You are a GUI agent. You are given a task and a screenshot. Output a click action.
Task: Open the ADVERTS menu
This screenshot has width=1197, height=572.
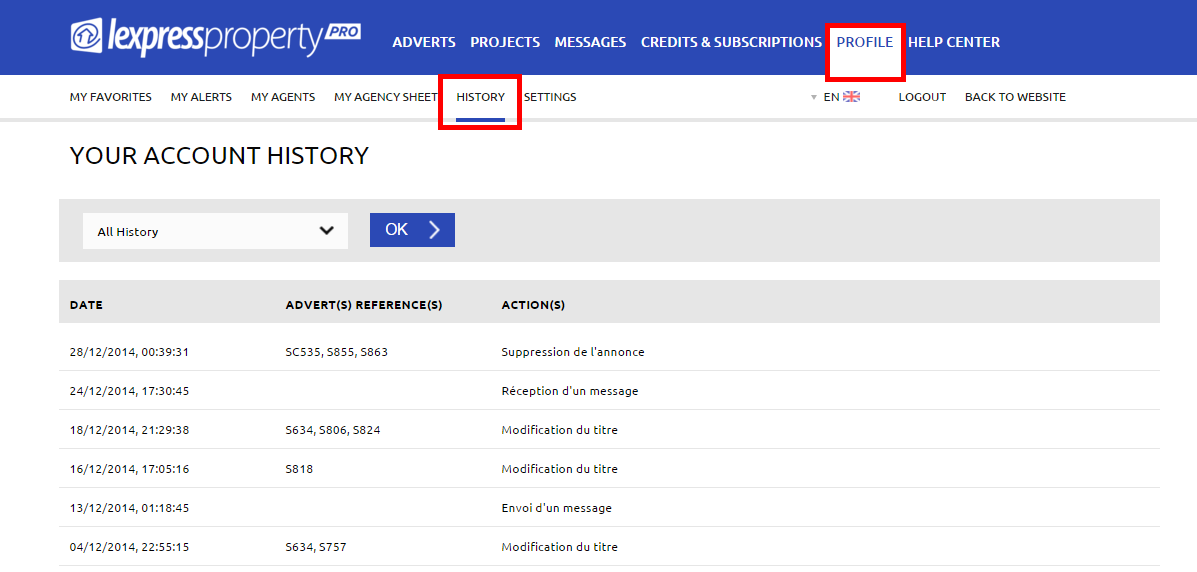tap(424, 43)
